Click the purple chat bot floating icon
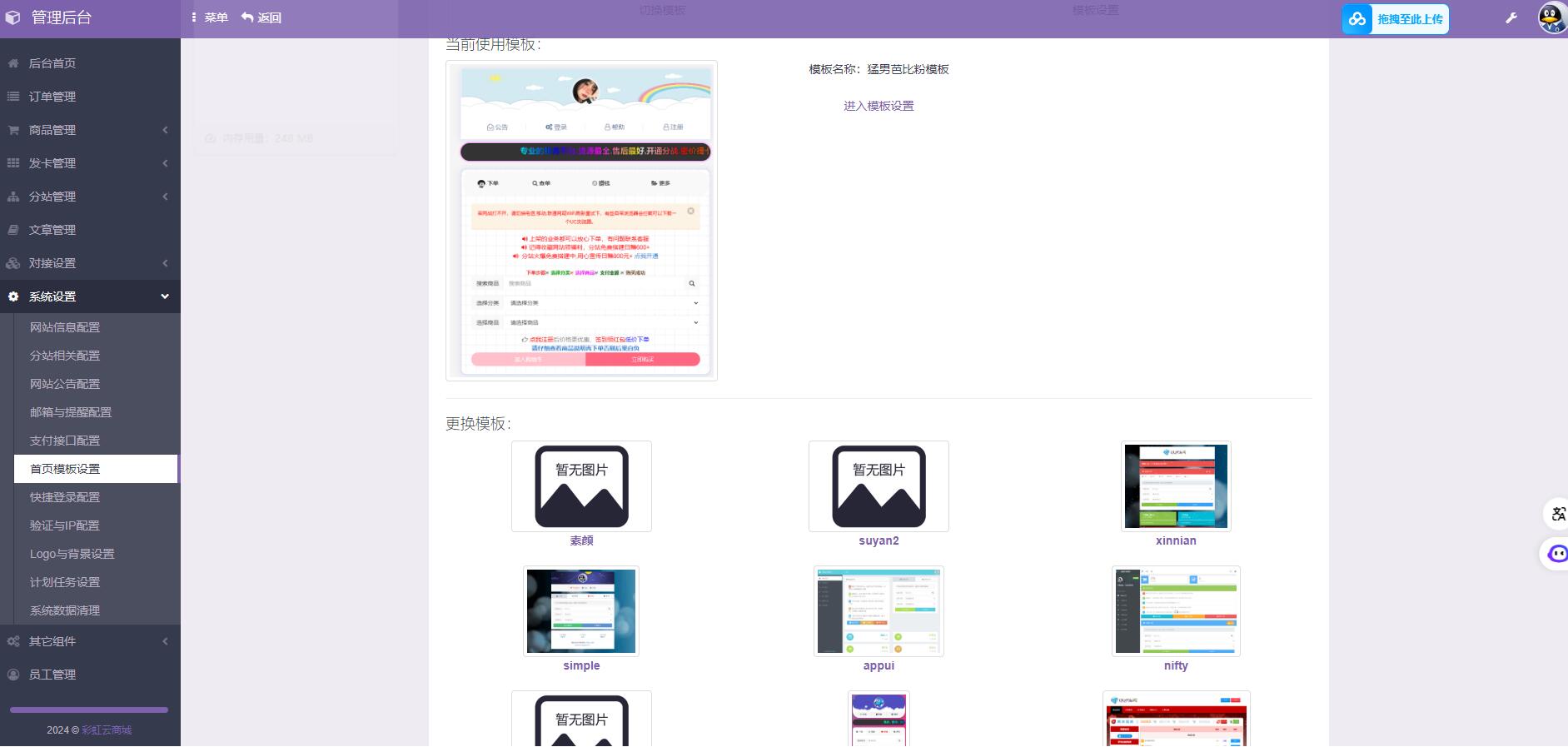The height and width of the screenshot is (747, 1568). point(1557,554)
